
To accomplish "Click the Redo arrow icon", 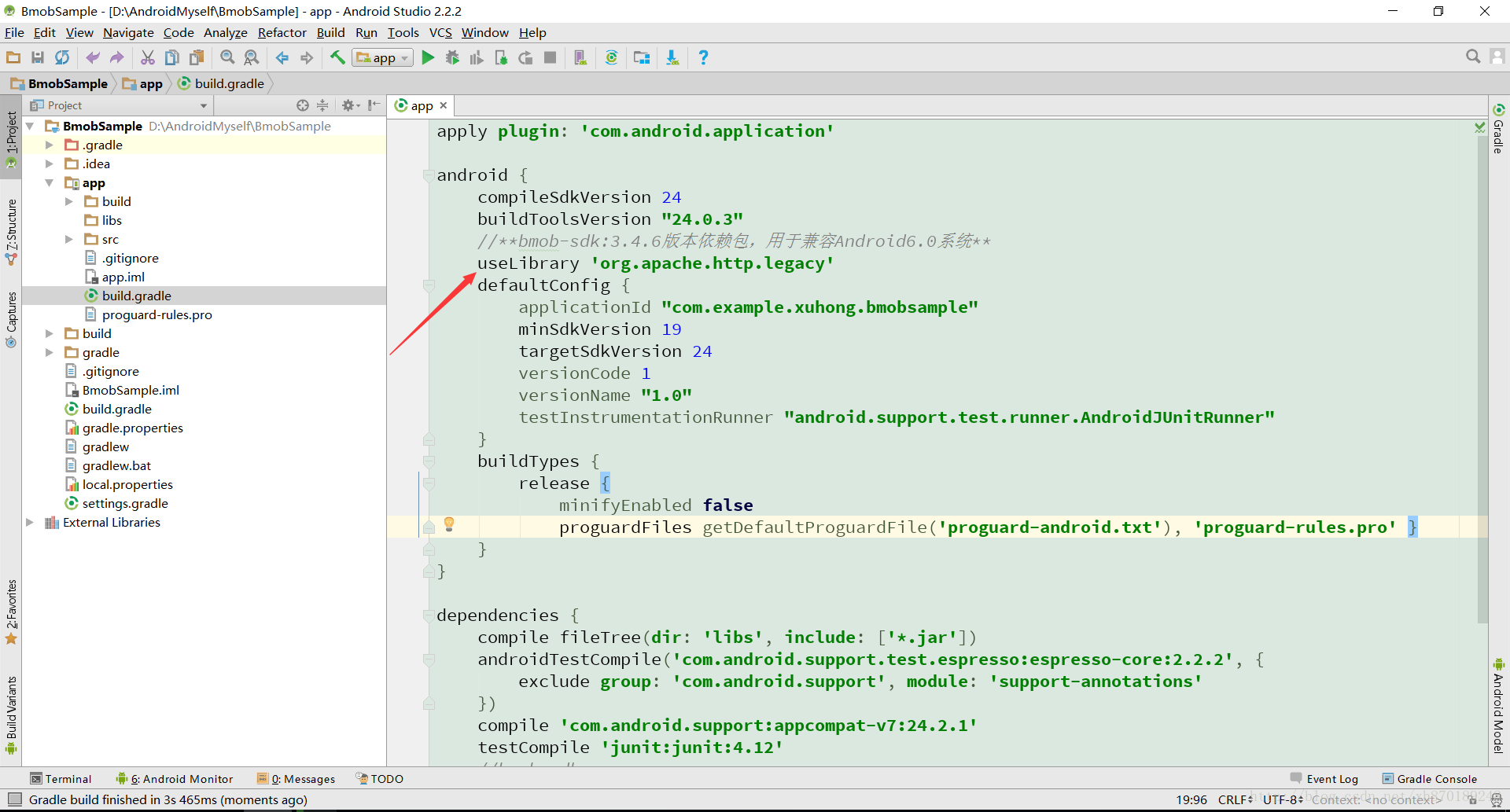I will [x=117, y=57].
